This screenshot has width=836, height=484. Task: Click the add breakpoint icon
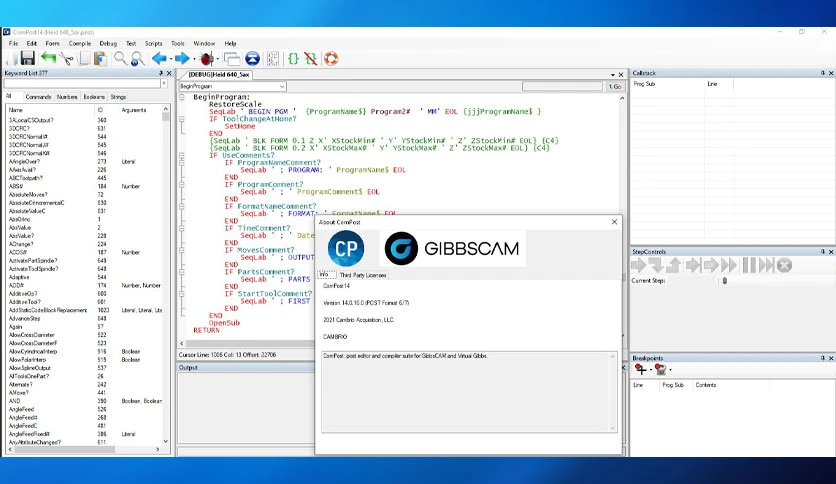point(640,369)
